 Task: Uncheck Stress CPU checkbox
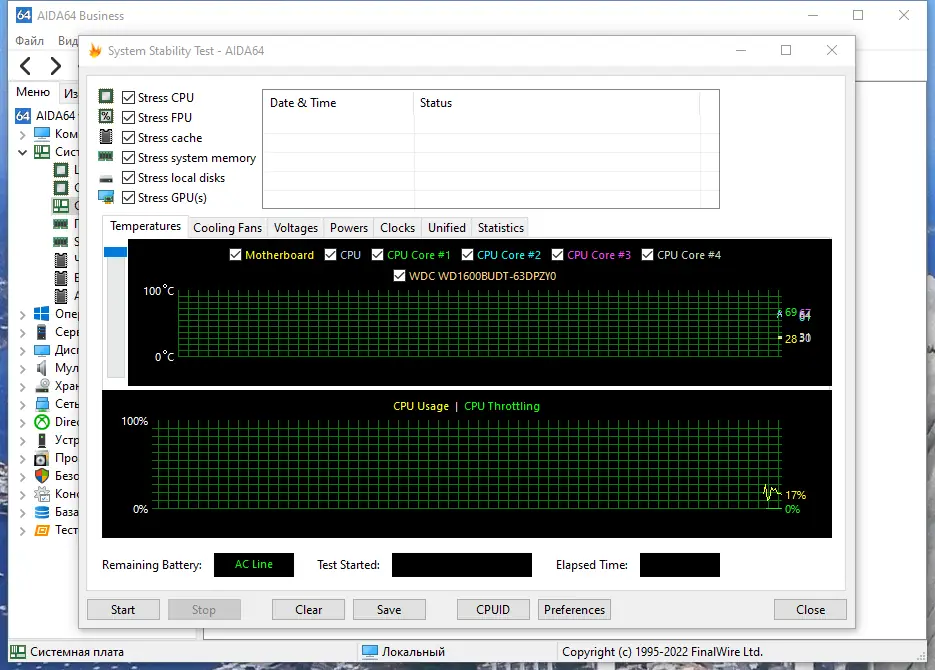pos(128,97)
